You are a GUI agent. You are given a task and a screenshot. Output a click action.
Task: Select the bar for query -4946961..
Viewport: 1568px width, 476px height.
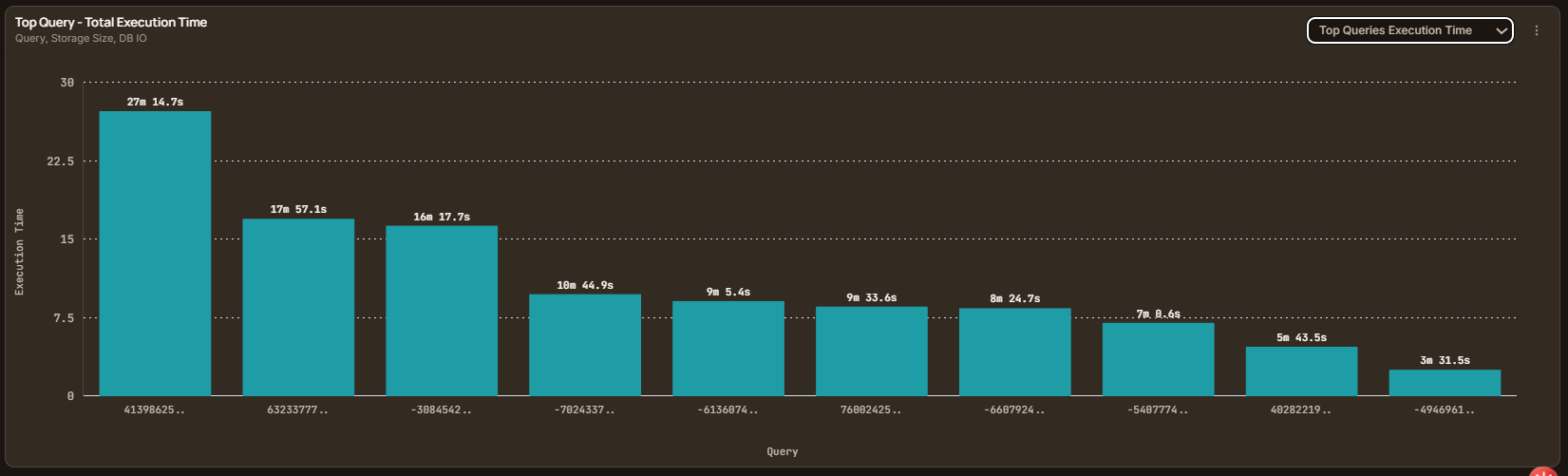[x=1445, y=383]
